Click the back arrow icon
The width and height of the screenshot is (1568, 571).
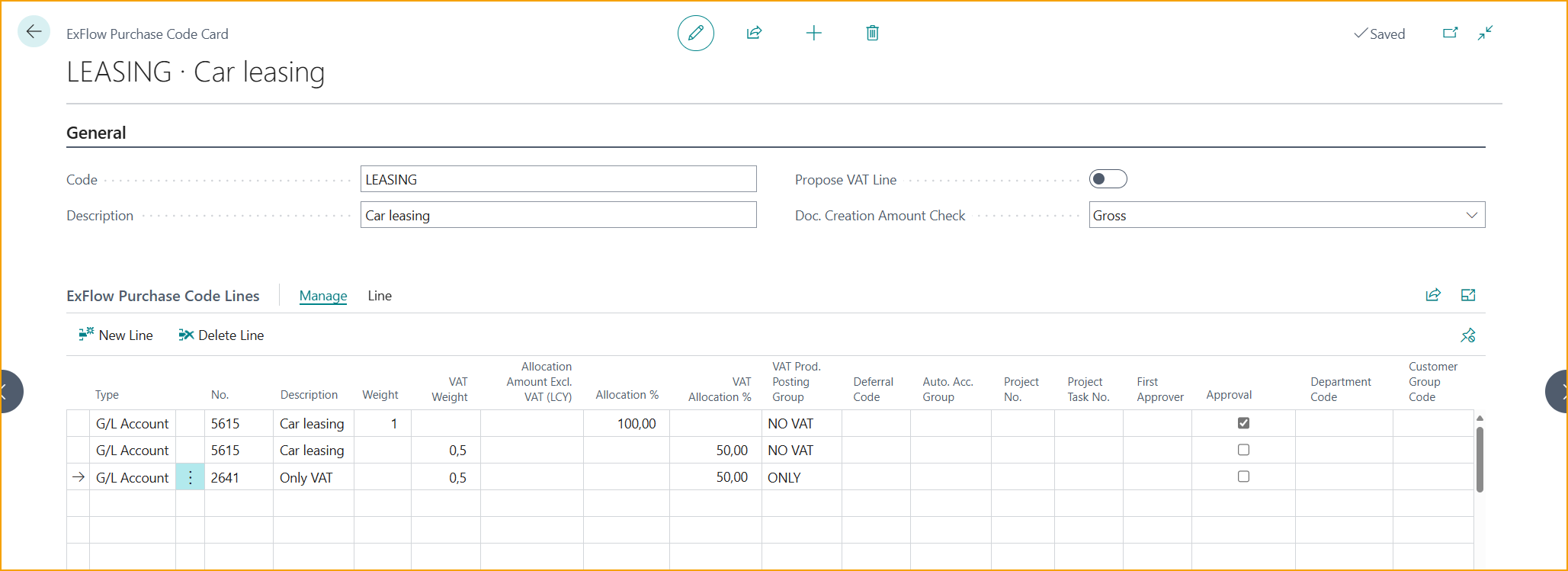[34, 32]
